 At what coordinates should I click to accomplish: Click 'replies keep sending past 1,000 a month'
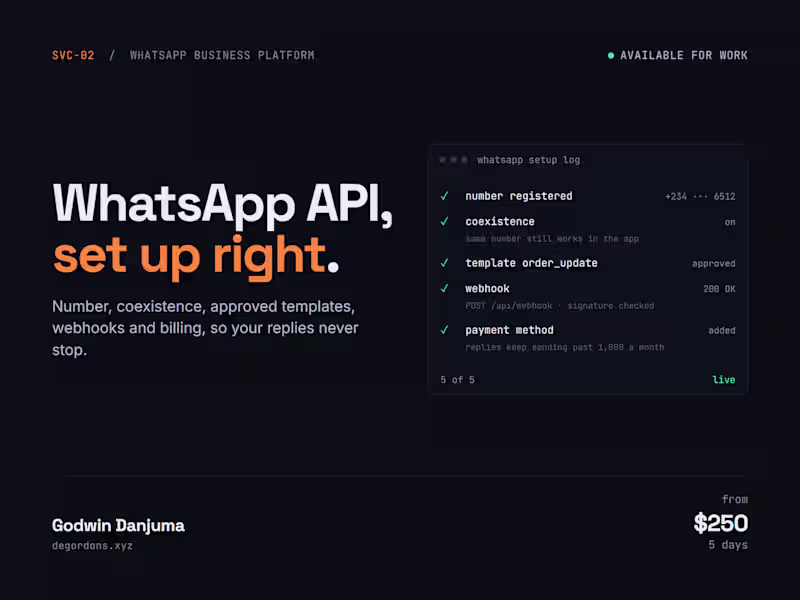pyautogui.click(x=565, y=347)
